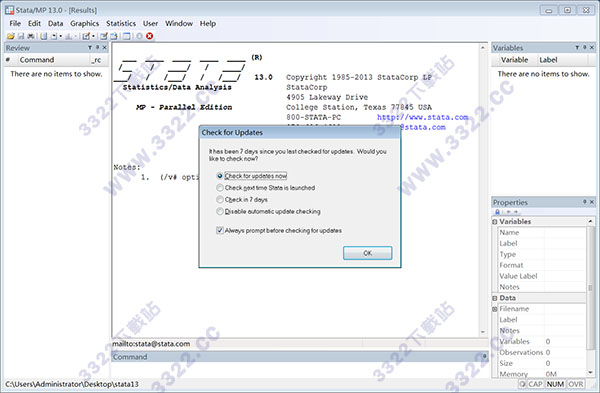This screenshot has height=393, width=600.
Task: Pin the Command window
Action: tap(484, 356)
